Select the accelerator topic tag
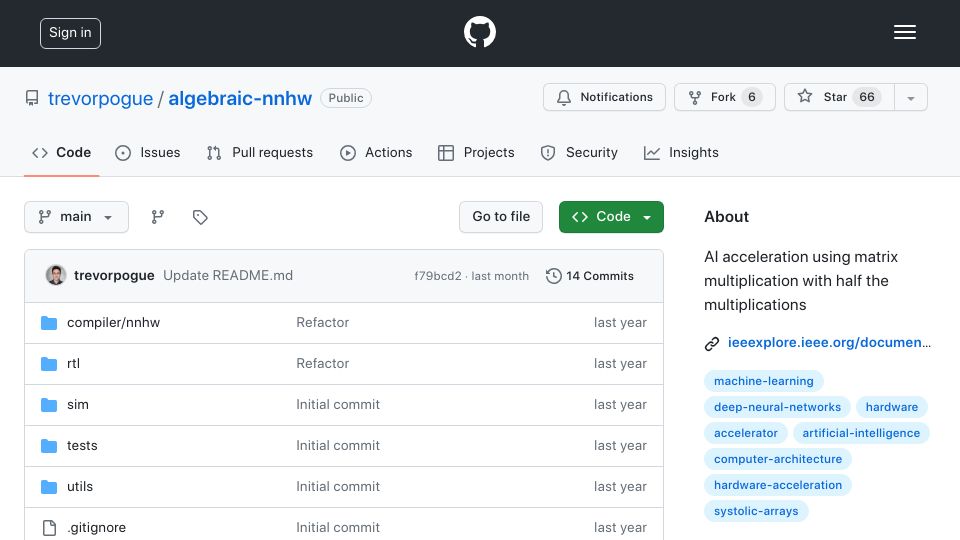Image resolution: width=960 pixels, height=540 pixels. [x=746, y=433]
